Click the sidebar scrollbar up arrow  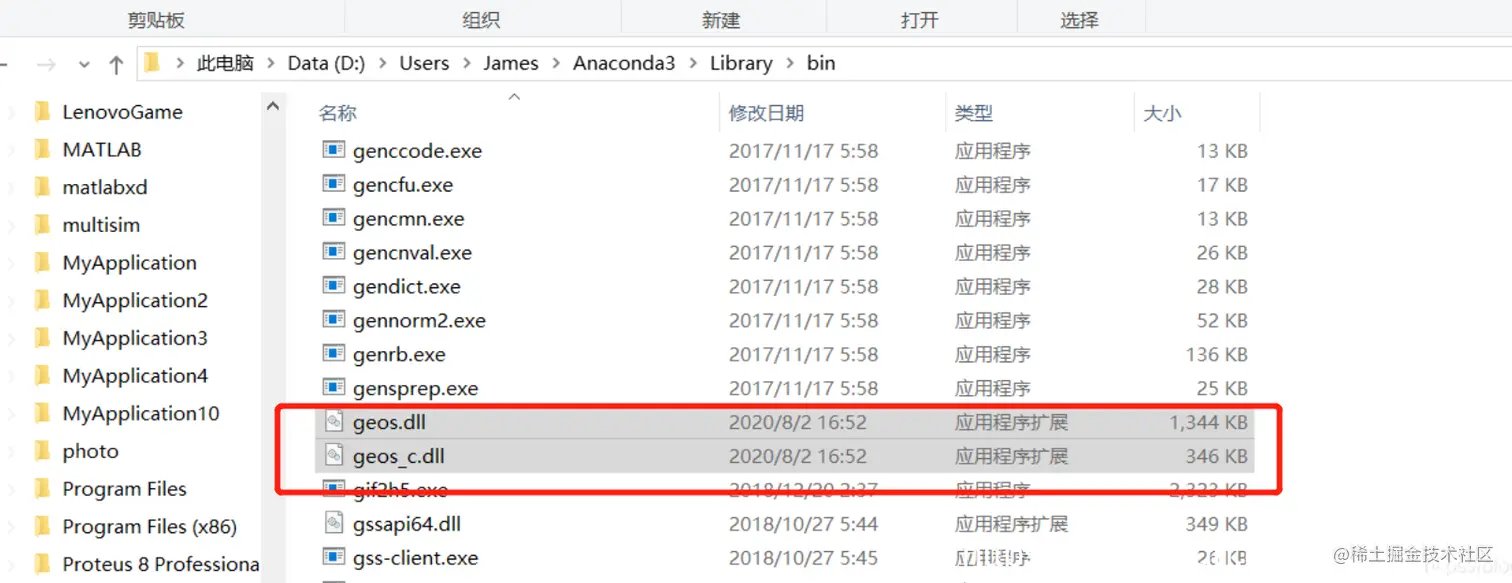pyautogui.click(x=273, y=105)
